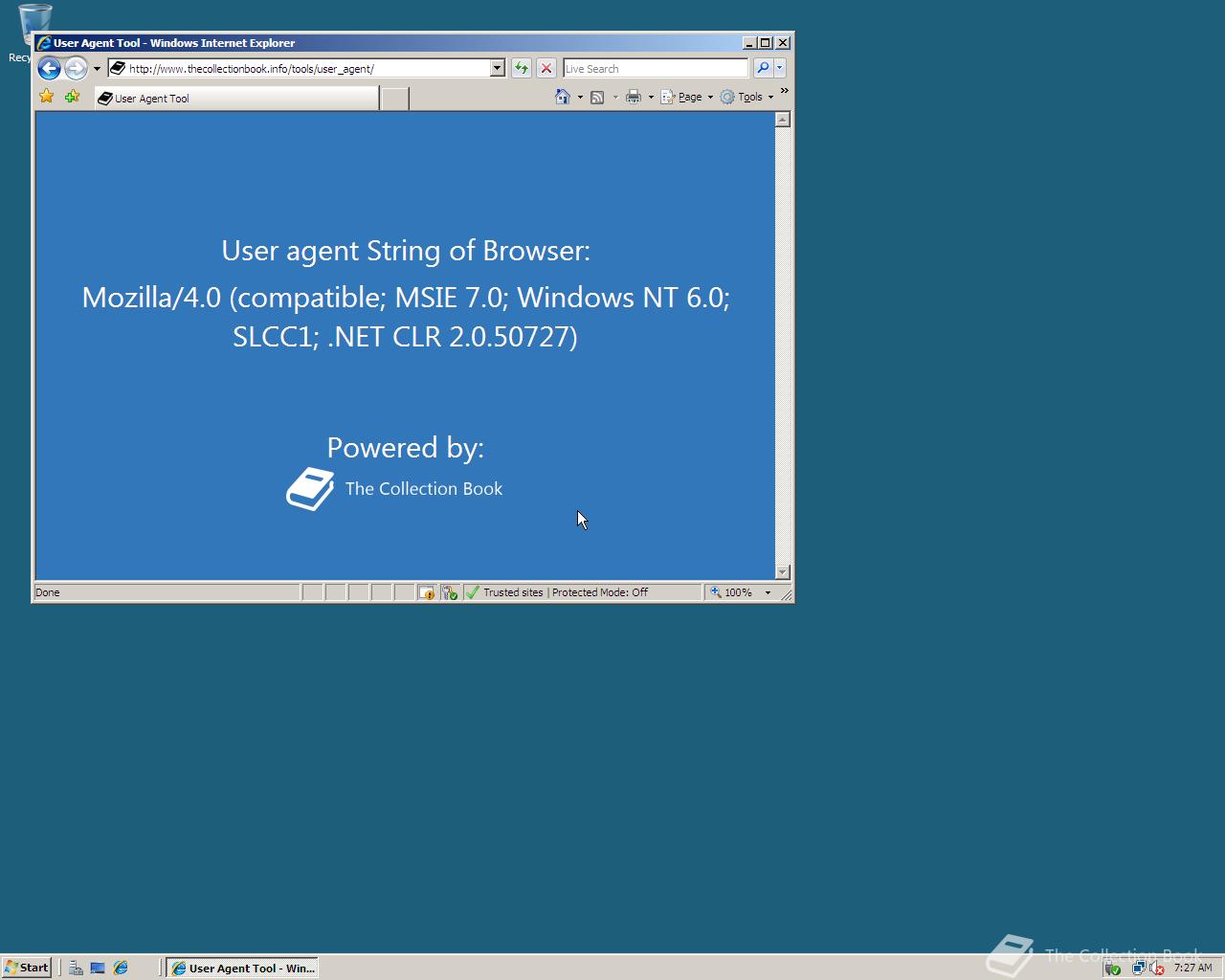Click the manage add-ons status icon
The image size is (1225, 980).
coord(450,592)
